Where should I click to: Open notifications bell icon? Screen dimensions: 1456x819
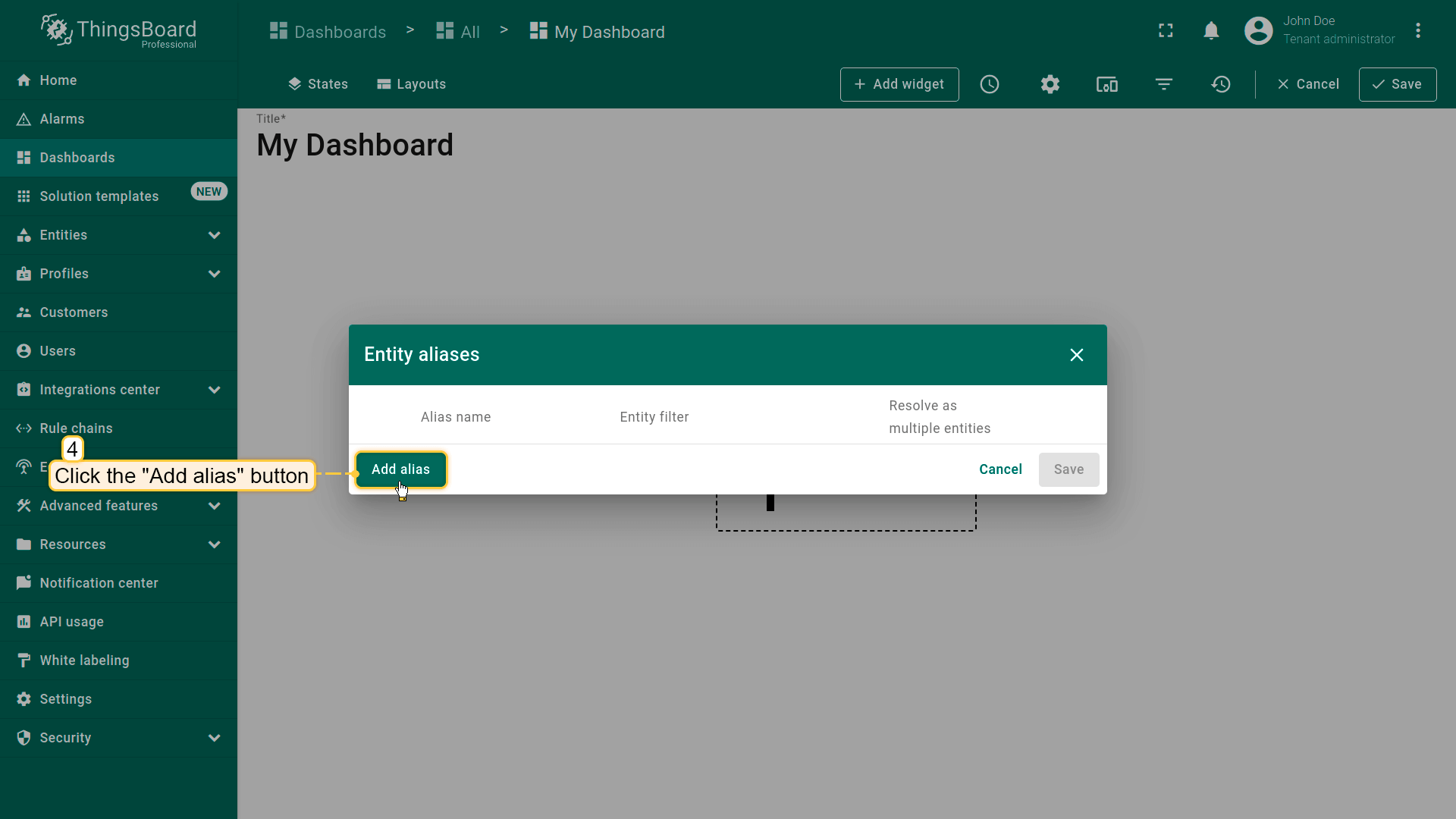click(x=1211, y=30)
